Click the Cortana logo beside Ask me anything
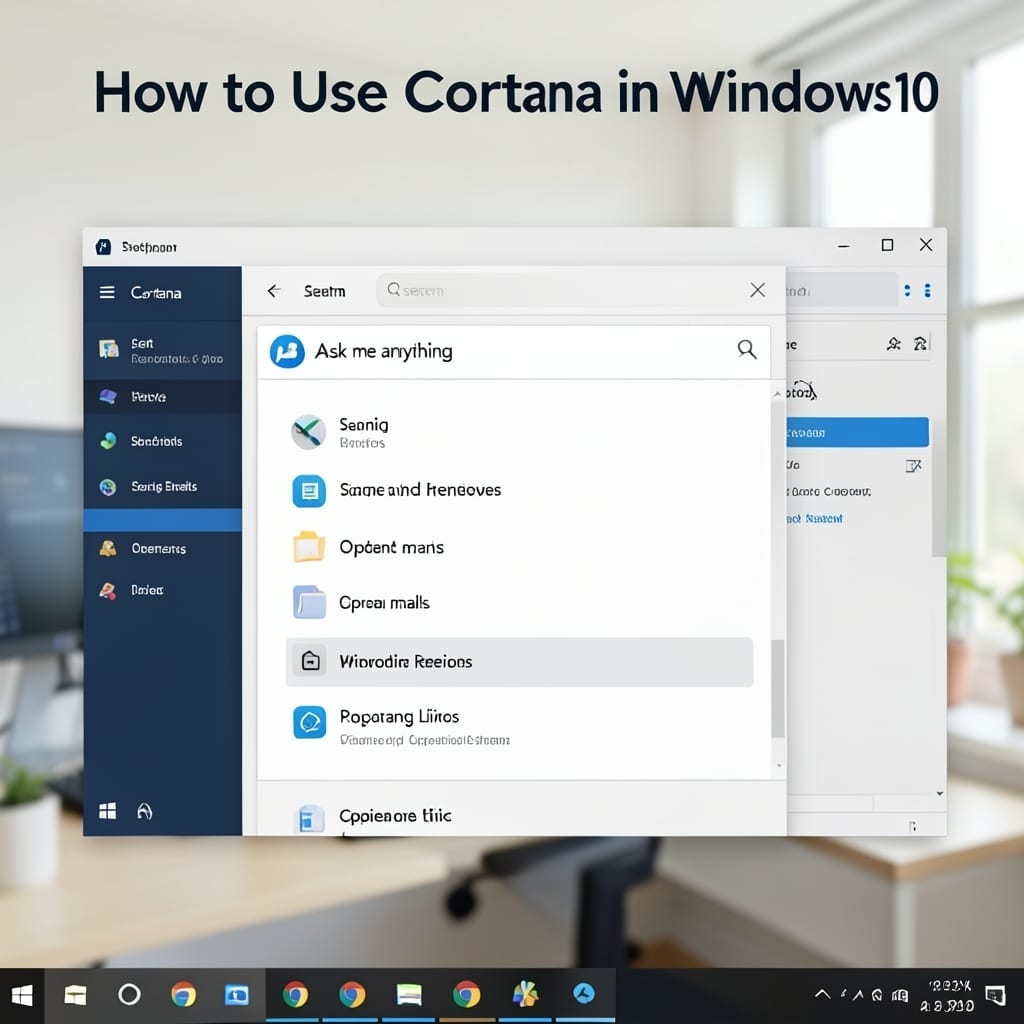Image resolution: width=1024 pixels, height=1024 pixels. pos(287,351)
